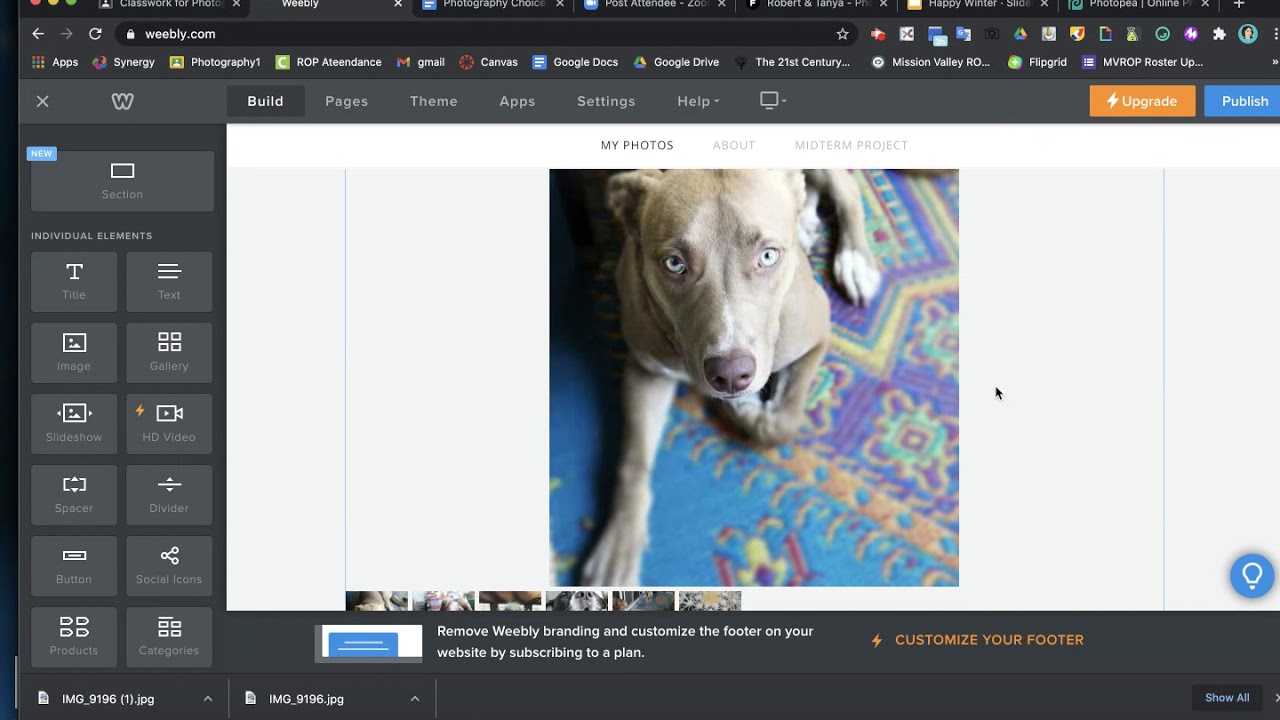1280x720 pixels.
Task: Open the Google Drive extension icon
Action: (x=1020, y=34)
